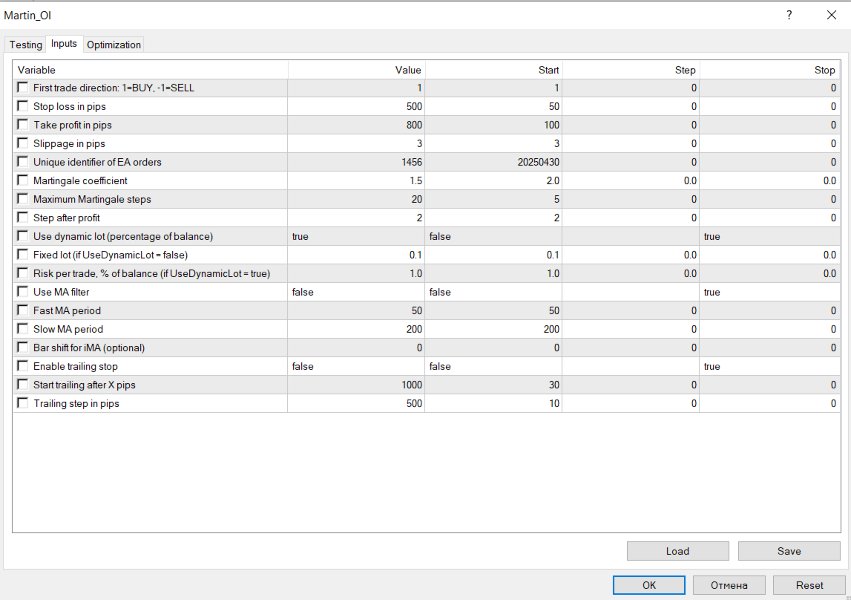Select Maximum Martingale steps Start cell 5
Viewport: 851px width, 600px height.
494,199
